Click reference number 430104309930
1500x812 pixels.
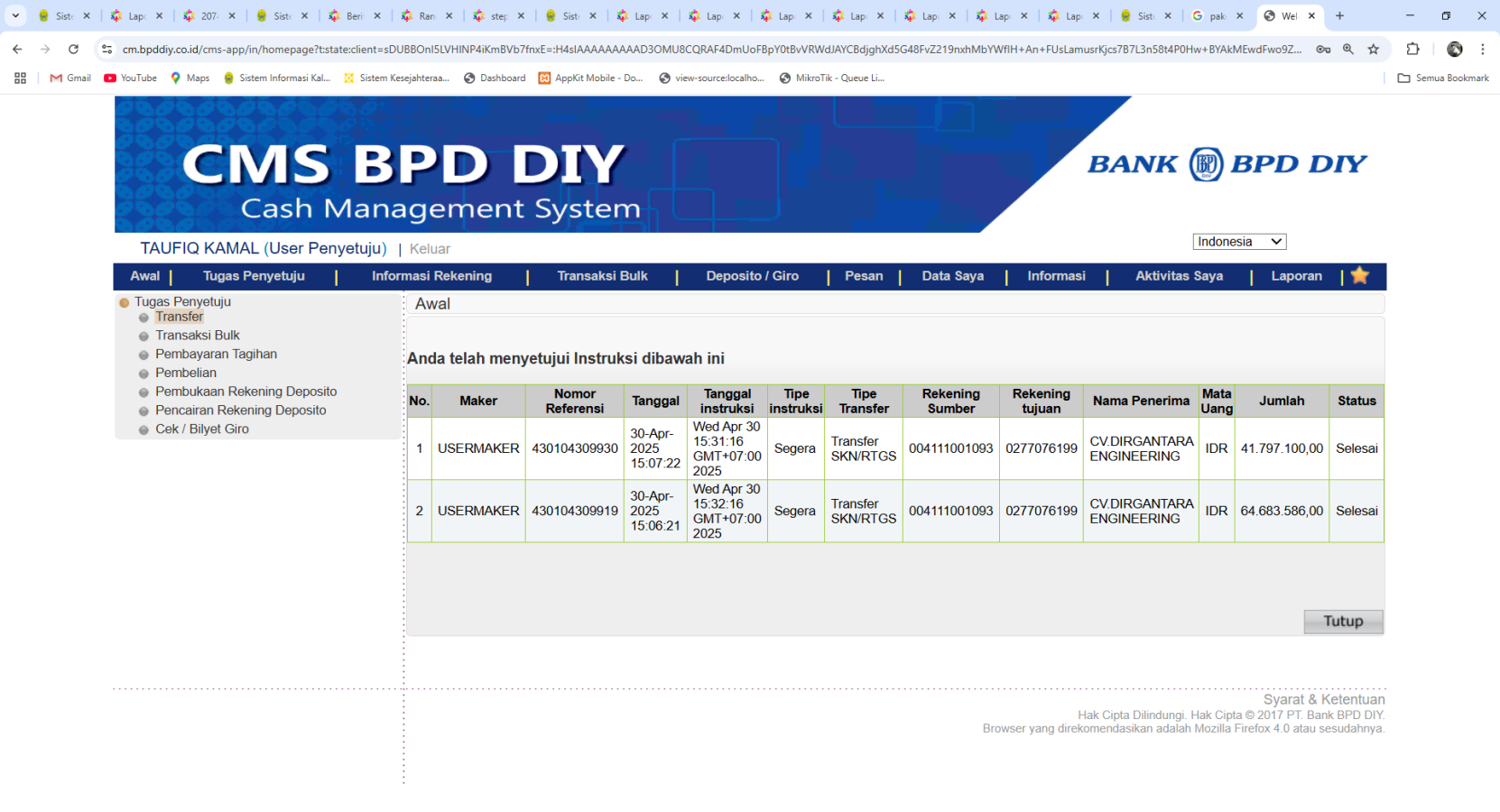click(x=575, y=448)
